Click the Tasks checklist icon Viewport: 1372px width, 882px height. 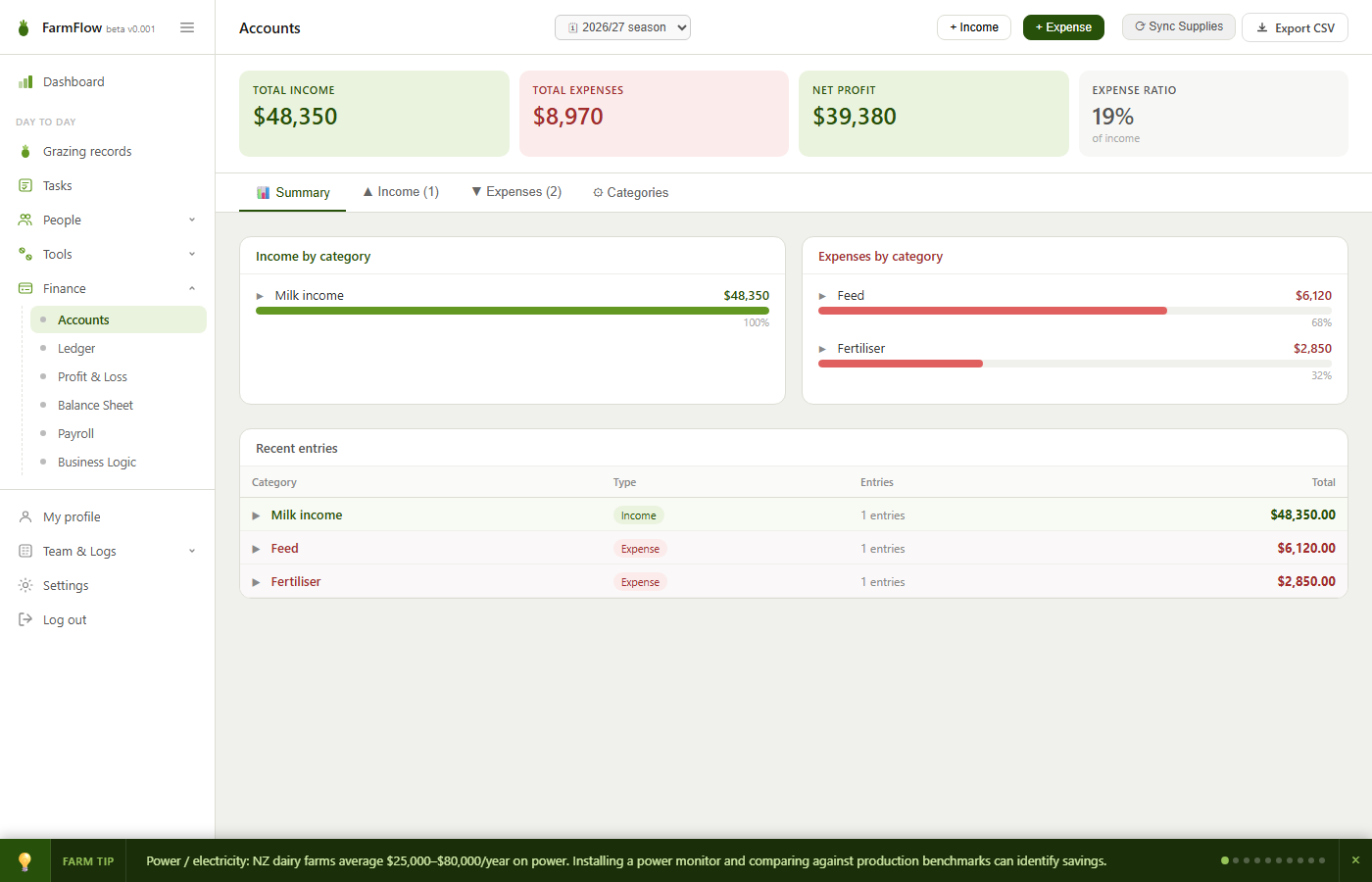(25, 185)
